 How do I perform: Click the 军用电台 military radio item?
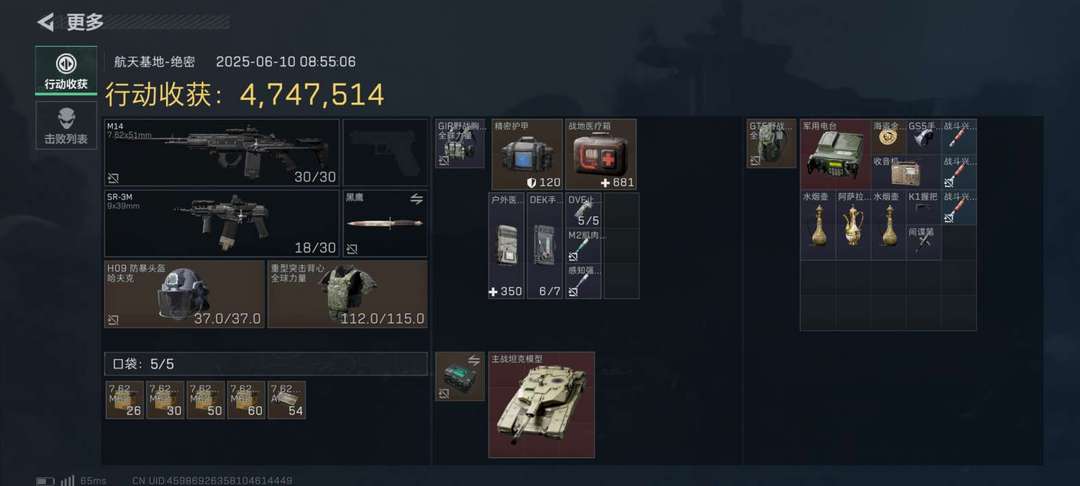click(x=835, y=154)
